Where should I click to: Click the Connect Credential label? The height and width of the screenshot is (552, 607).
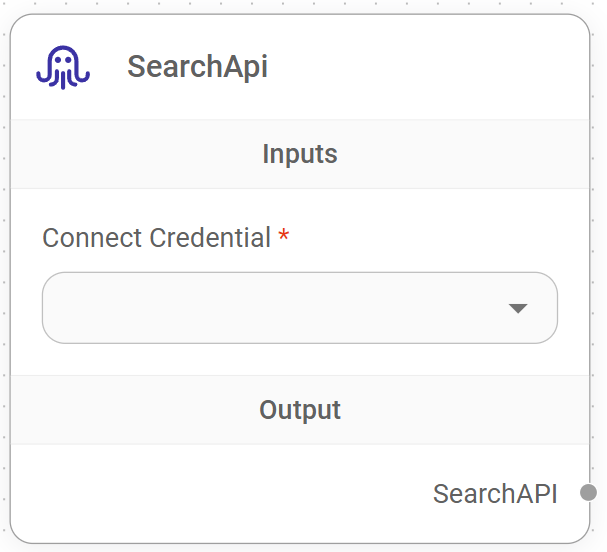tap(156, 238)
